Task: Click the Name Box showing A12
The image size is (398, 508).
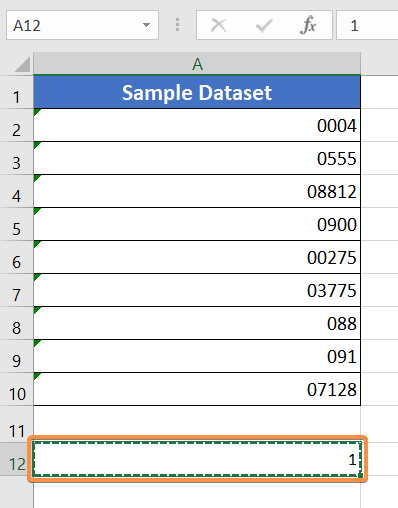Action: click(x=82, y=25)
